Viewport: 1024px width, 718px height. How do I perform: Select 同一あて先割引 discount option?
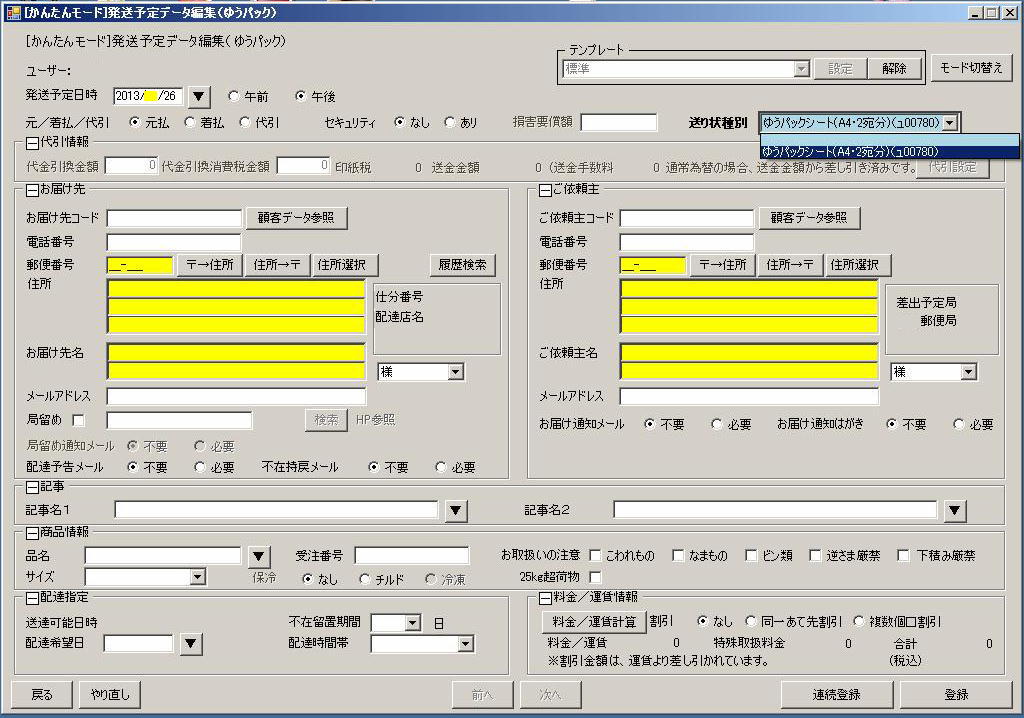tap(751, 621)
